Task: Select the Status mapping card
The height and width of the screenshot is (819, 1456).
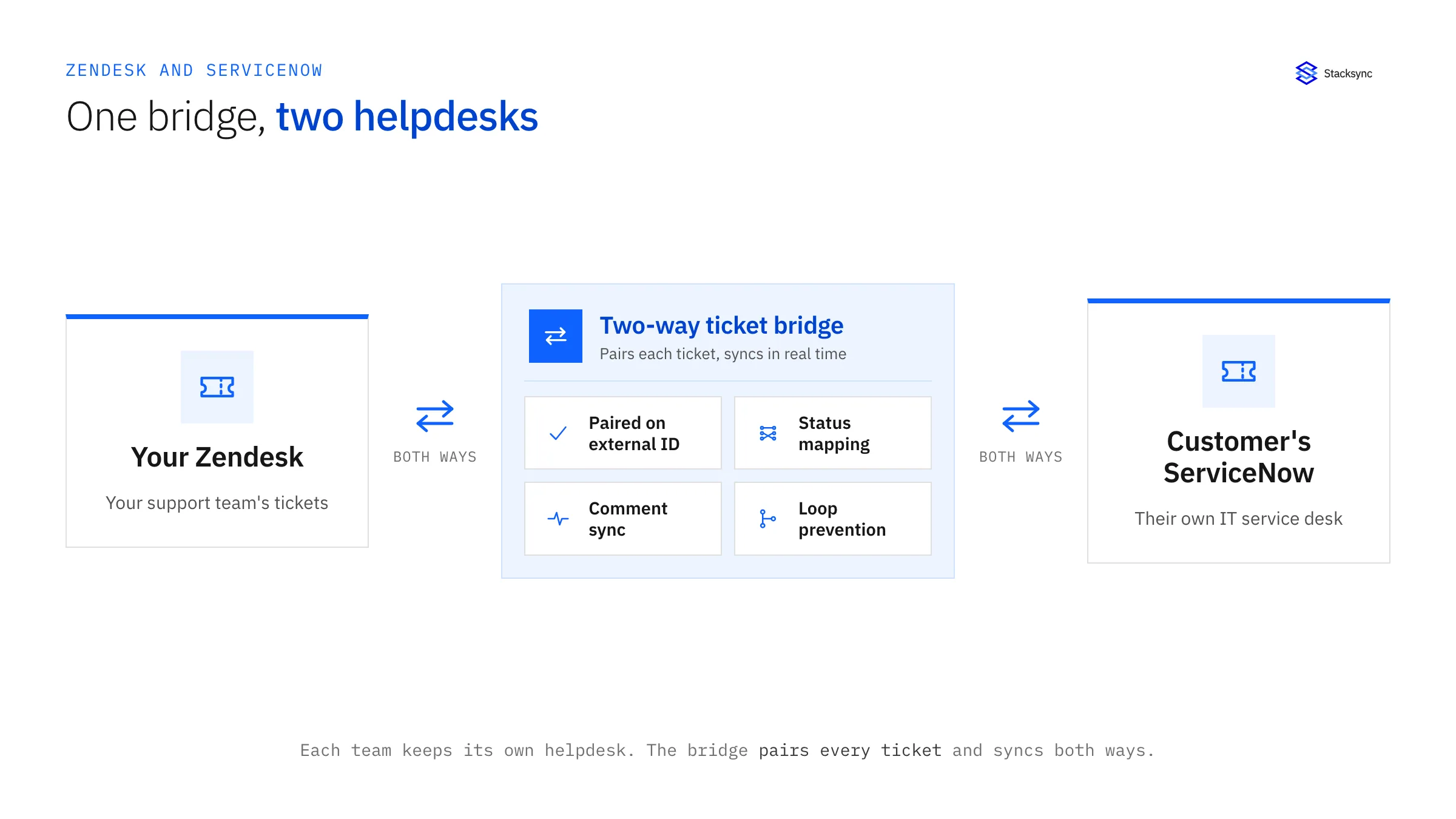Action: (833, 433)
